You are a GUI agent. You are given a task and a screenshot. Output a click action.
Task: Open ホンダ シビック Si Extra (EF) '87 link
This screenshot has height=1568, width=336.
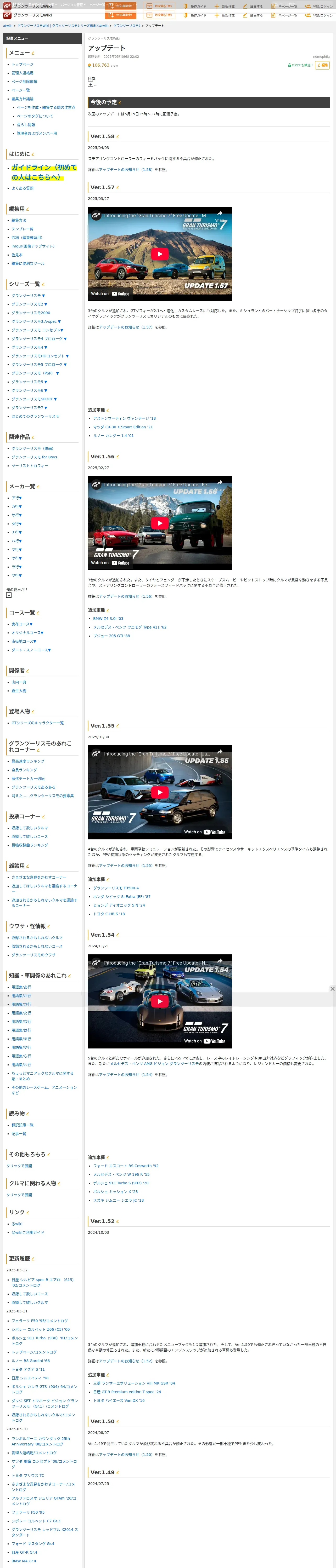coord(122,897)
